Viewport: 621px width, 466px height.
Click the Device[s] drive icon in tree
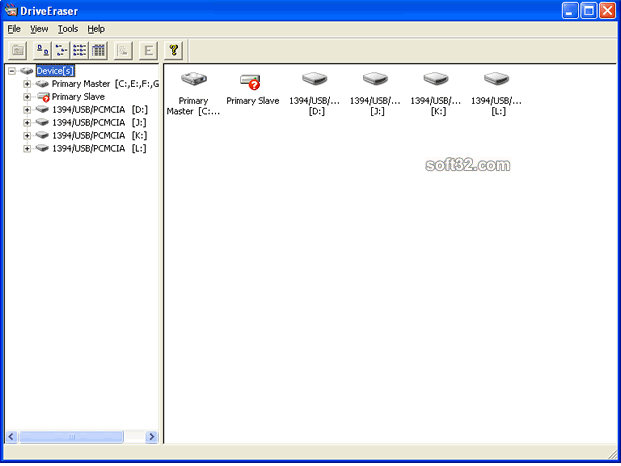coord(27,71)
